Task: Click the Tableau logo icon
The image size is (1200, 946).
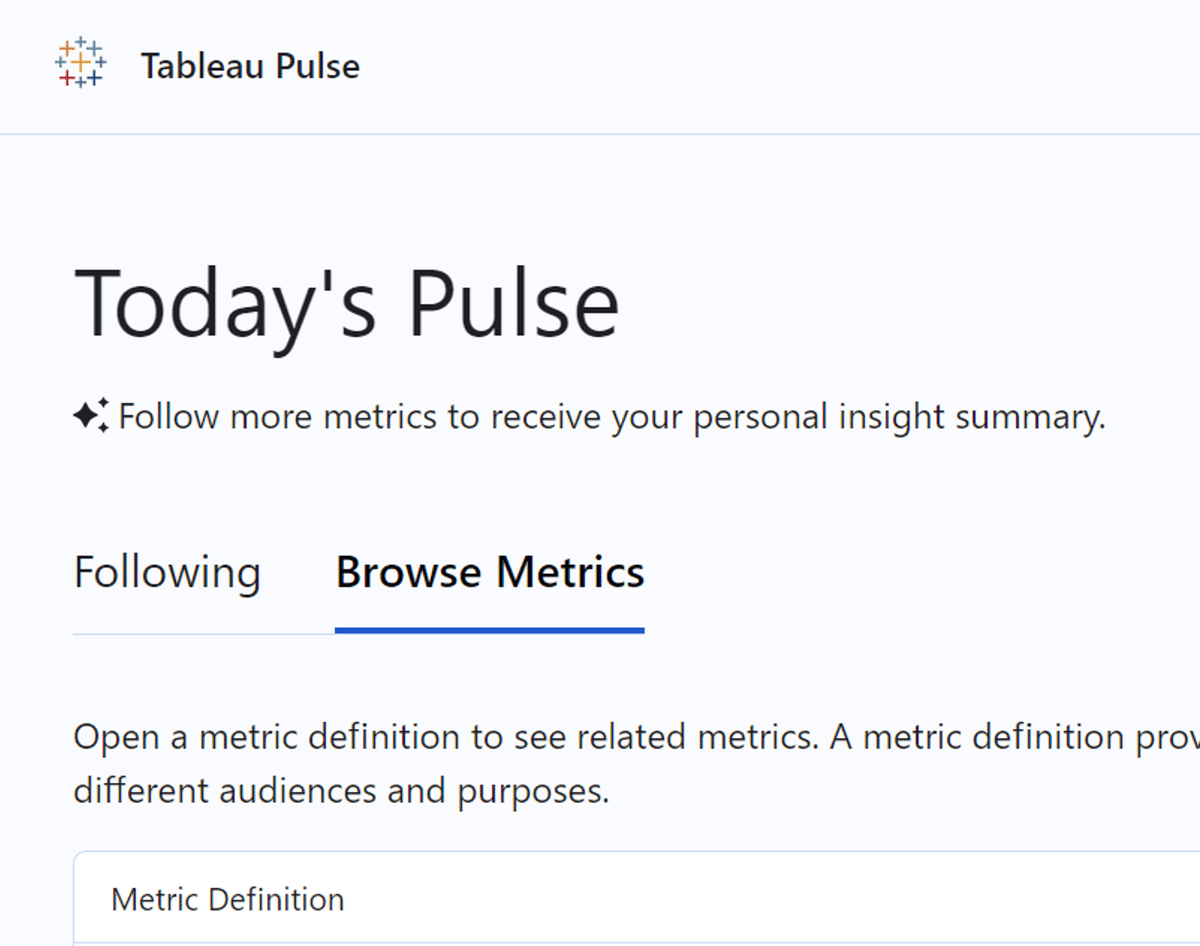Action: pos(81,64)
